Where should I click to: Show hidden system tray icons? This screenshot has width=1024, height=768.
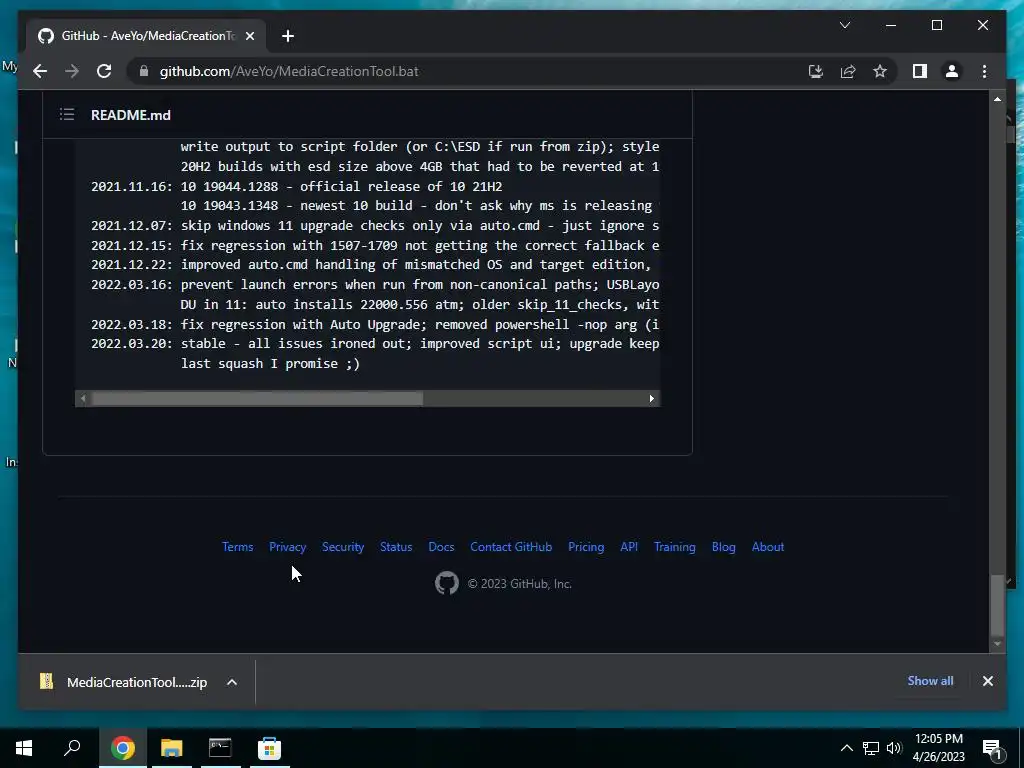[x=846, y=748]
